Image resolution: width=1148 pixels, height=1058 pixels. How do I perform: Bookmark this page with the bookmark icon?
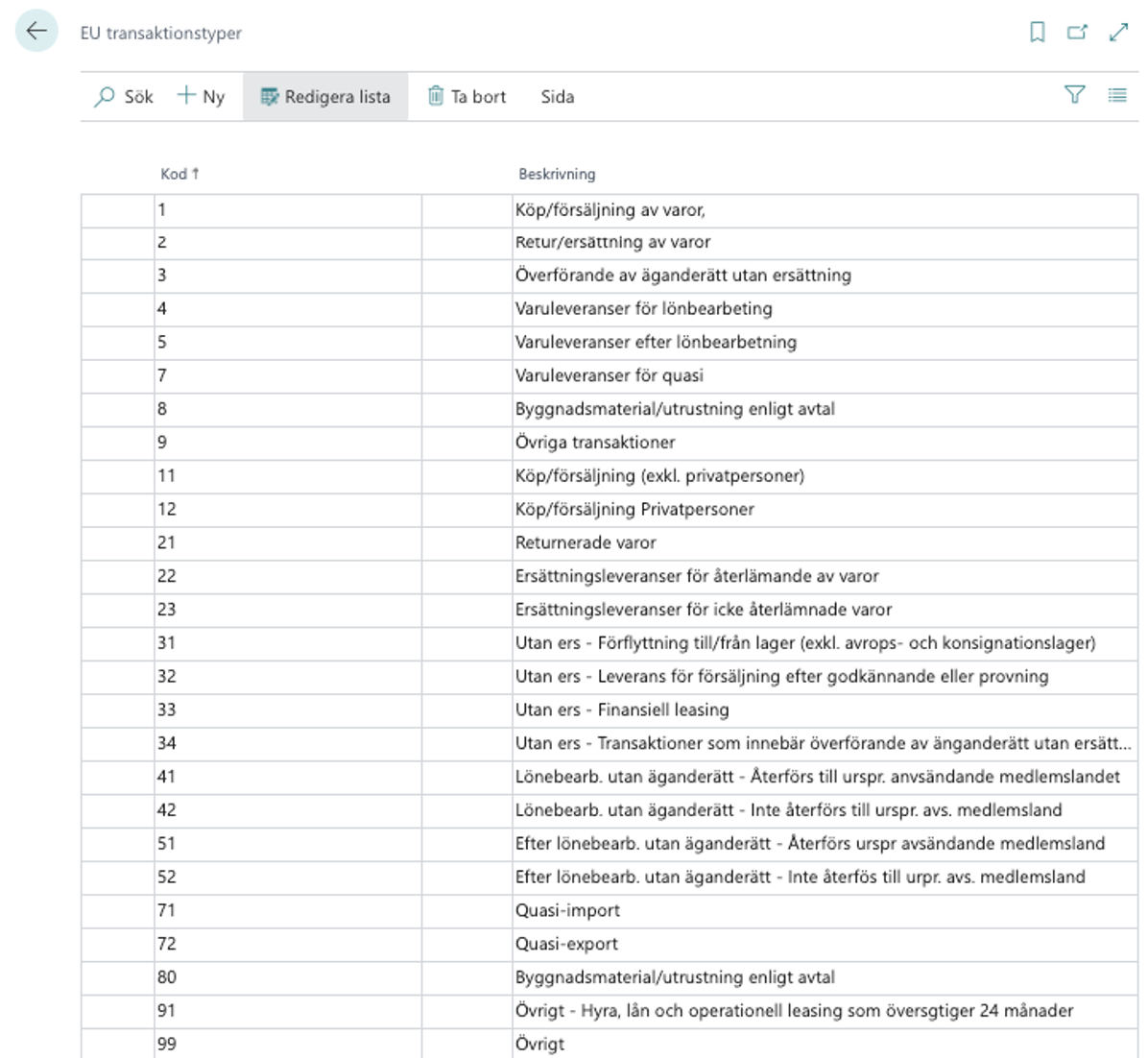(1037, 33)
